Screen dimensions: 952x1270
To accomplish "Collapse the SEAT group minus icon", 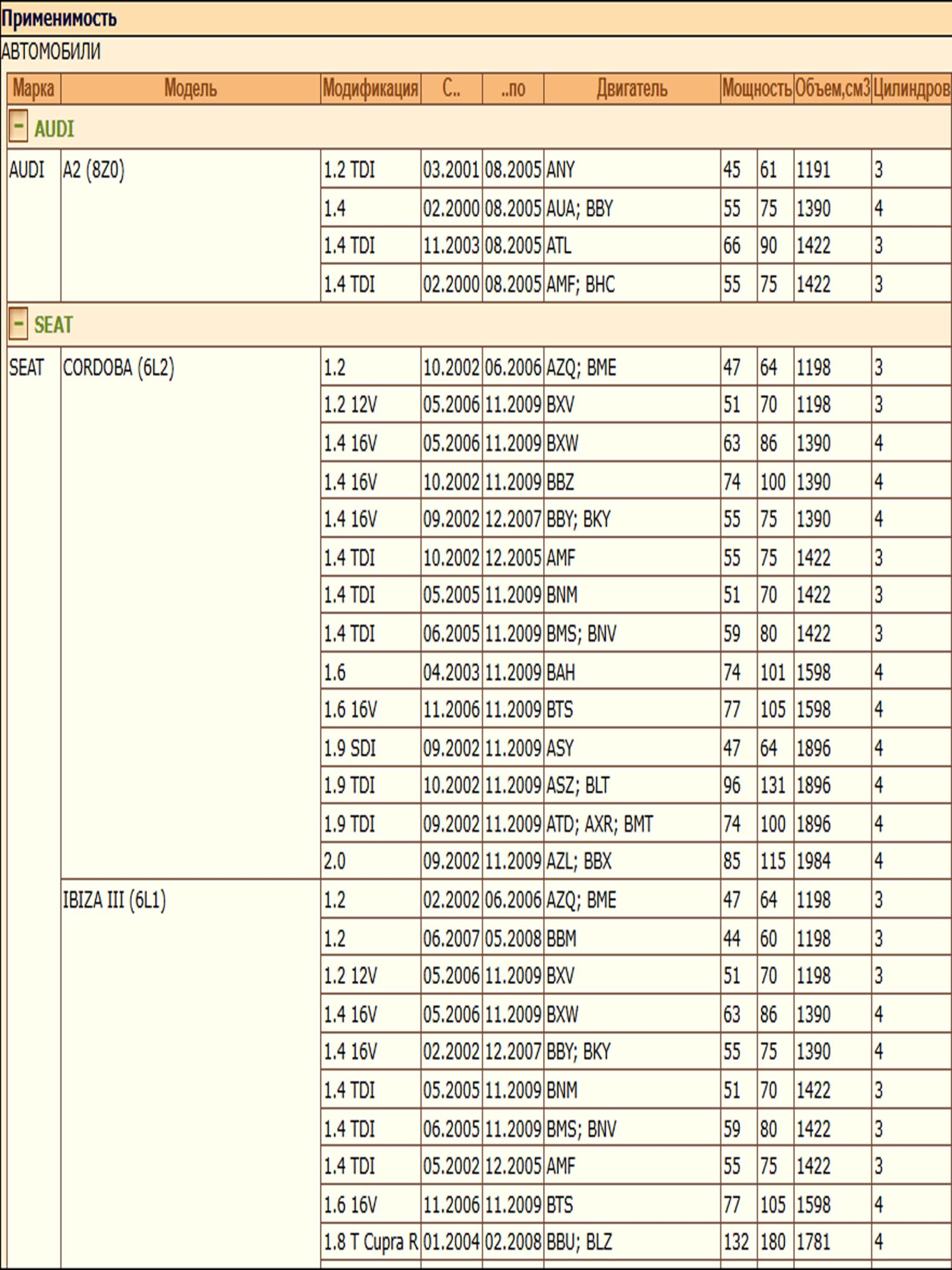I will 18,324.
